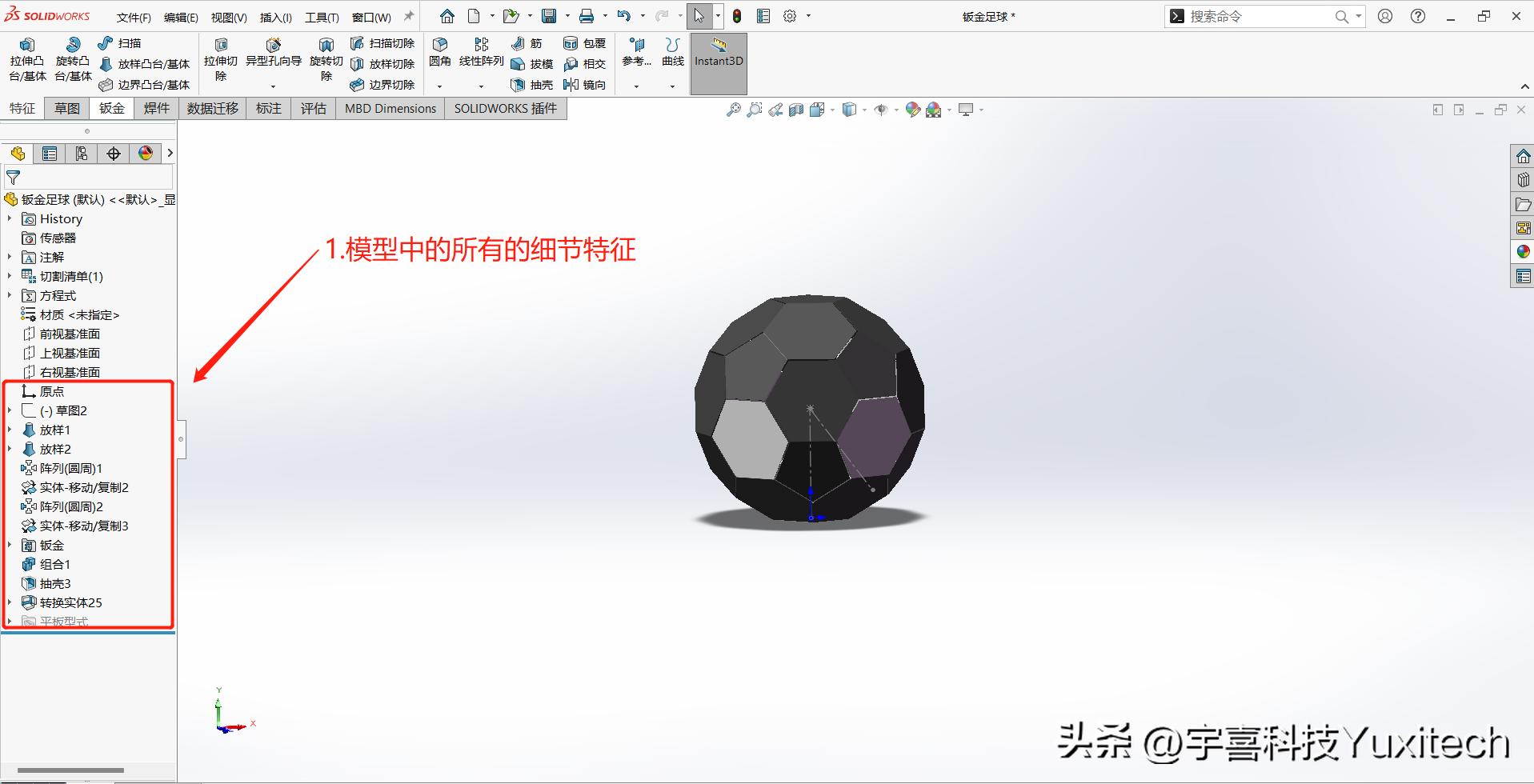Activate the Instant3D tool
This screenshot has width=1534, height=784.
click(717, 60)
